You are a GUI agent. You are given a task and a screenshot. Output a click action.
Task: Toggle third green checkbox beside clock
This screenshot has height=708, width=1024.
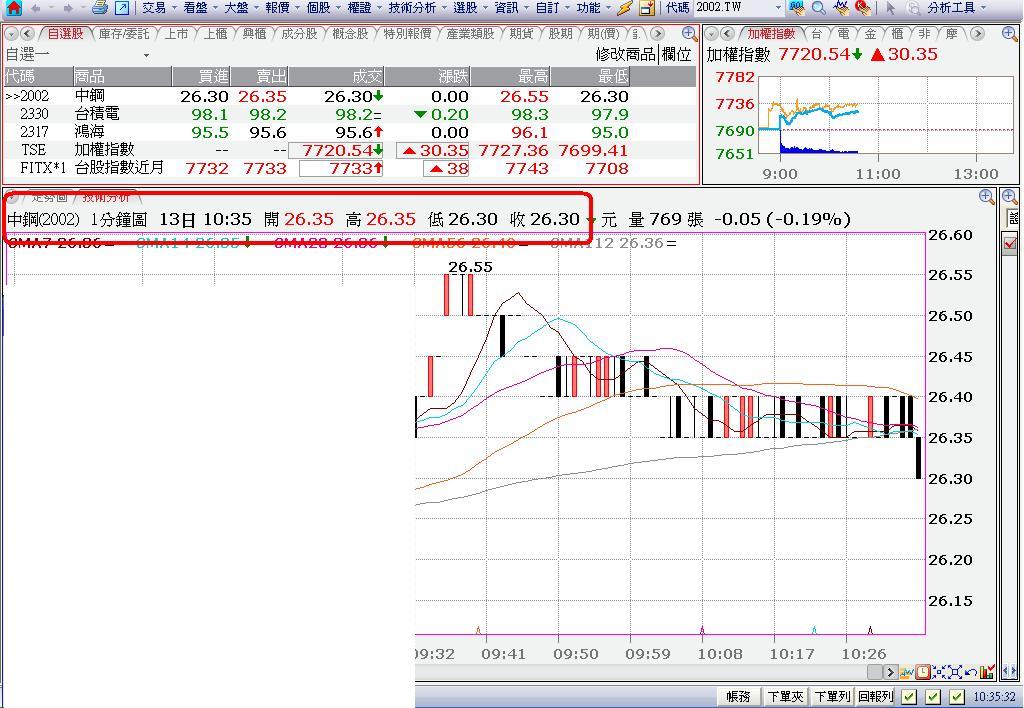click(957, 696)
